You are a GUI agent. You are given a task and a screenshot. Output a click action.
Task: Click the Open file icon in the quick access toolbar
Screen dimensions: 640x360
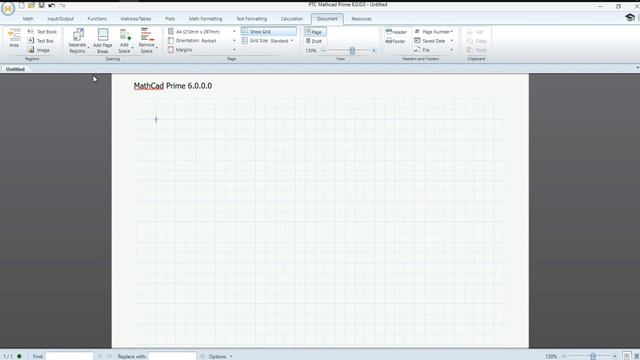pos(31,5)
